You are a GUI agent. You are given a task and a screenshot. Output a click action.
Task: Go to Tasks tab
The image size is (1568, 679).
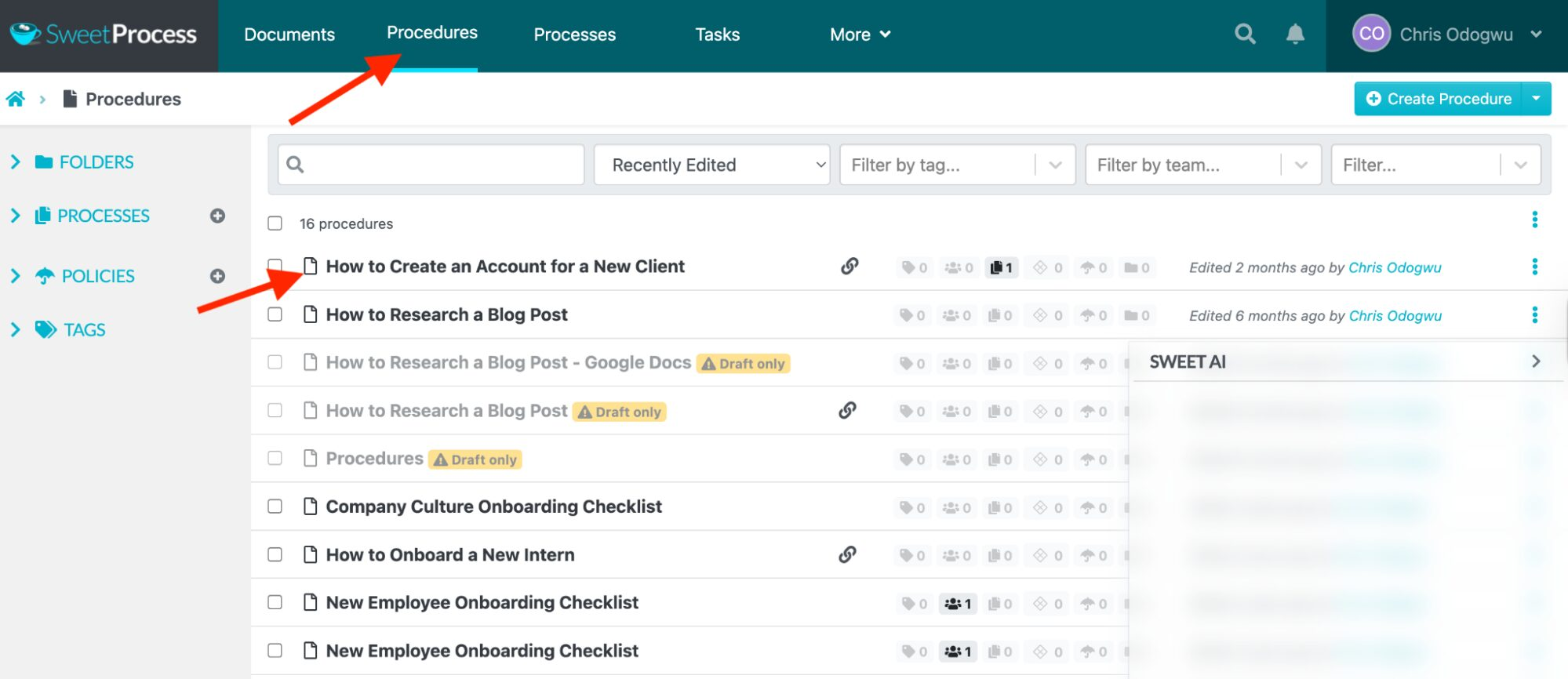coord(718,34)
